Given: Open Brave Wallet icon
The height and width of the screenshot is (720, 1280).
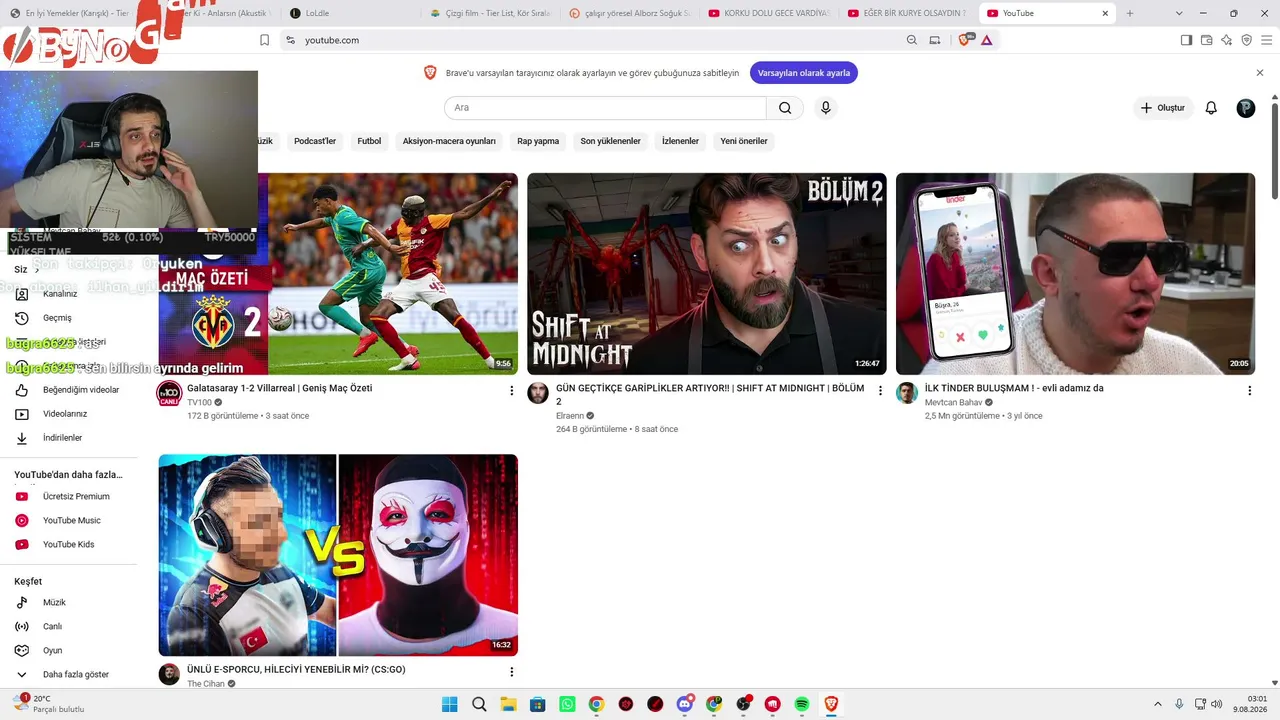Looking at the screenshot, I should 1206,40.
